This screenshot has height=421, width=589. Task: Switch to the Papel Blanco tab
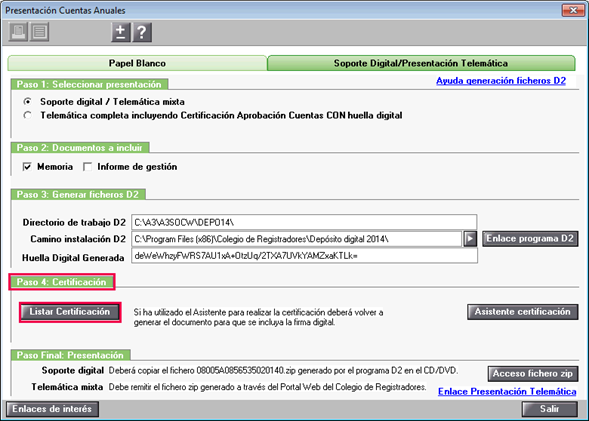pyautogui.click(x=137, y=63)
